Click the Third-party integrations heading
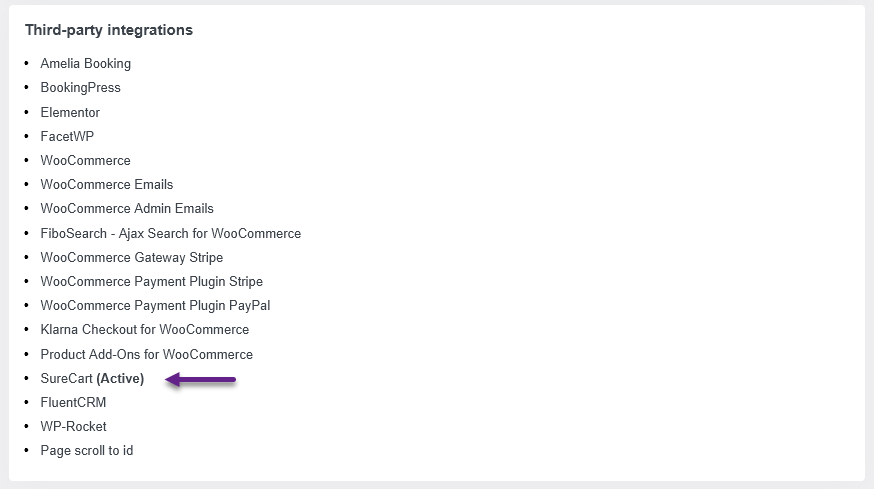Viewport: 874px width, 489px height. 109,30
